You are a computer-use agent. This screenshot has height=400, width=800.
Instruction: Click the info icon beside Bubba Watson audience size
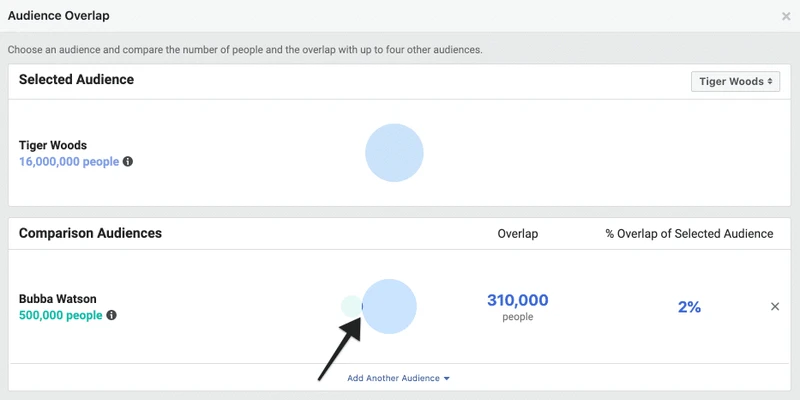point(111,315)
